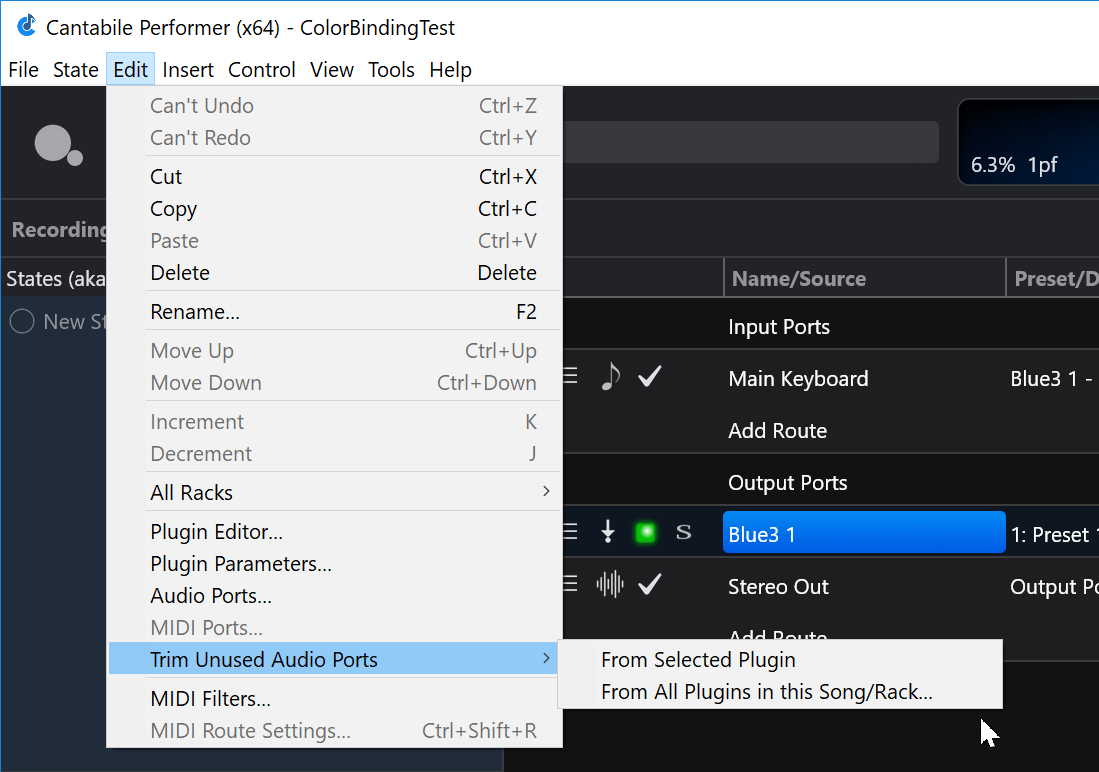Click the Recording panel header
Viewport: 1099px width, 772px height.
60,229
